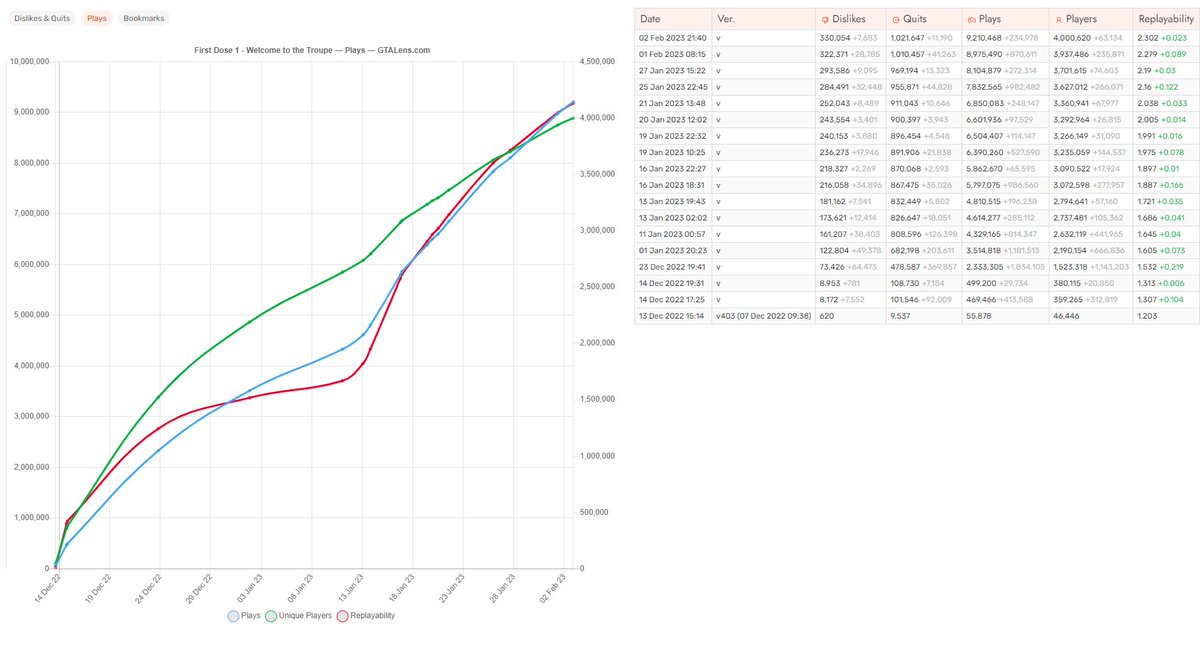Click the 9,210,468 plays value
Image resolution: width=1200 pixels, height=649 pixels.
984,37
